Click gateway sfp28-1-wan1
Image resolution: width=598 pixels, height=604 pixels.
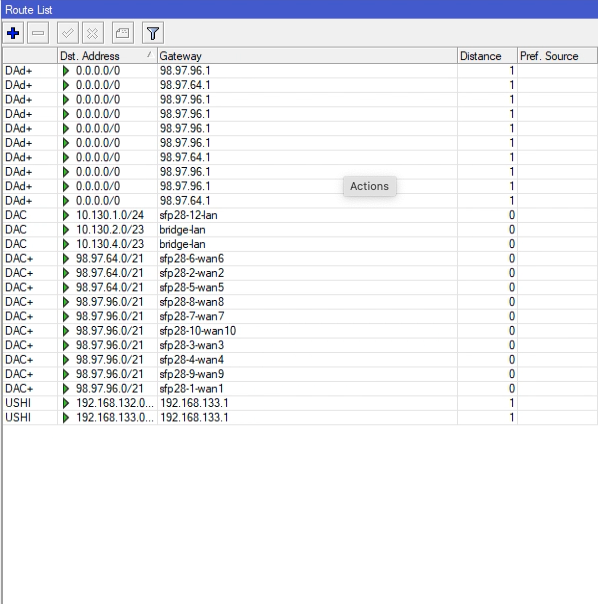(191, 388)
